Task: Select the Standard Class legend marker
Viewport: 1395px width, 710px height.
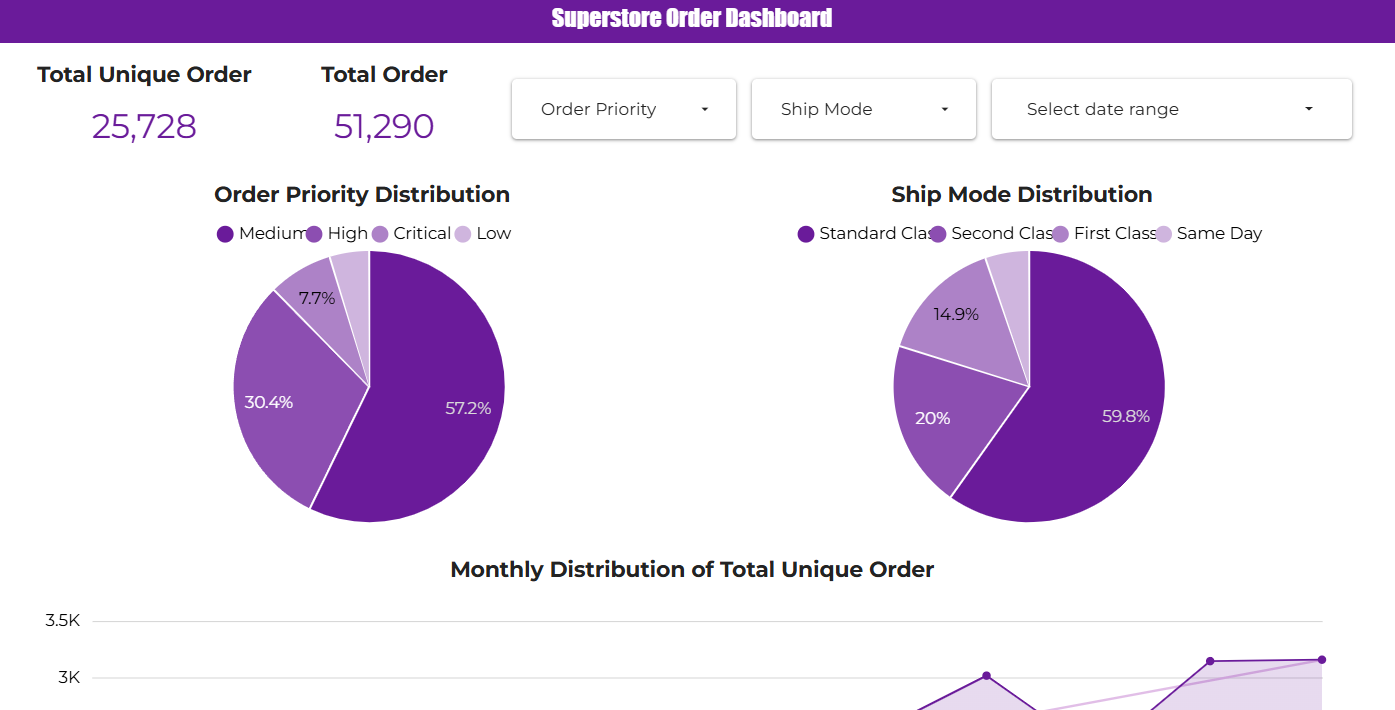Action: (x=806, y=233)
